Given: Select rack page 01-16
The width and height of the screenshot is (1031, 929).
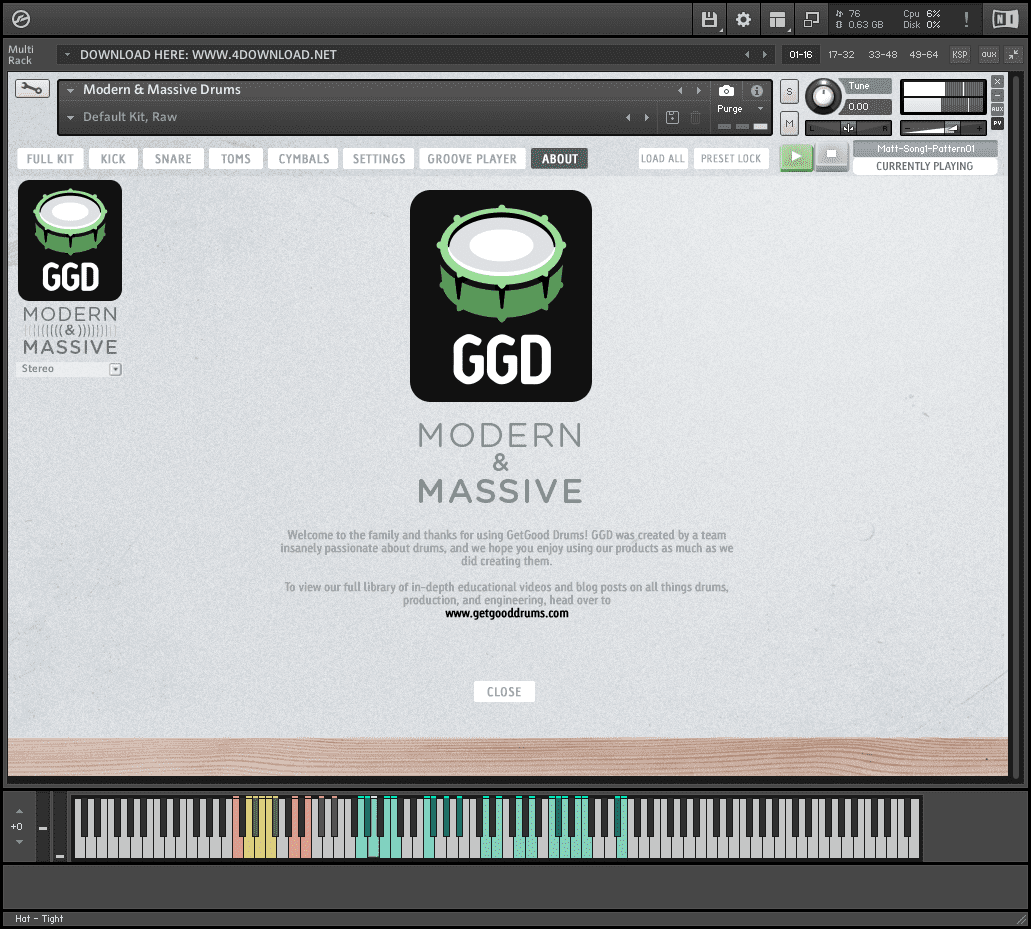Looking at the screenshot, I should [x=800, y=55].
